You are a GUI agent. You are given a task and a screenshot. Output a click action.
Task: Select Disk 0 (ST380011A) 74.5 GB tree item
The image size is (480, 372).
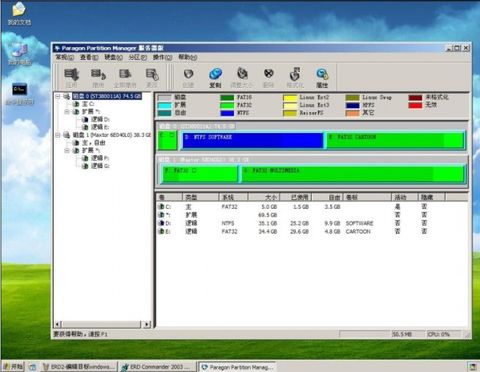point(107,96)
